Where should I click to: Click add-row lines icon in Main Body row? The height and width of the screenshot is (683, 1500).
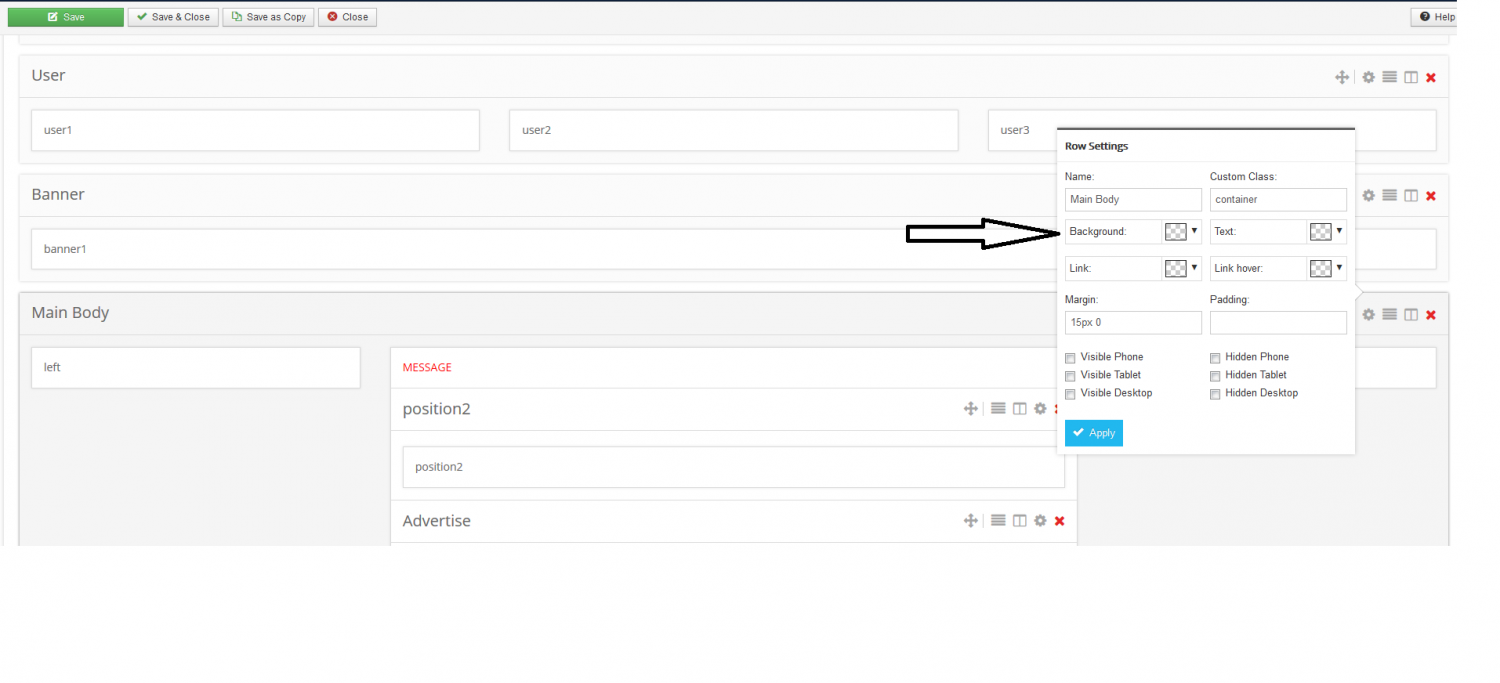pos(1390,314)
